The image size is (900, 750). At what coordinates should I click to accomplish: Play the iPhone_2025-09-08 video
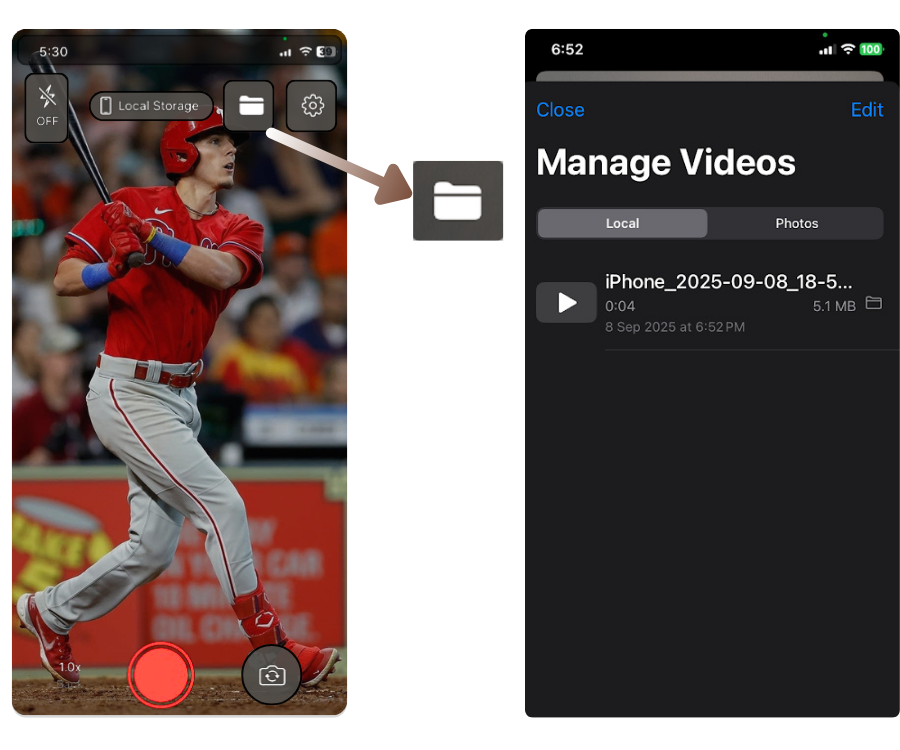(x=567, y=303)
